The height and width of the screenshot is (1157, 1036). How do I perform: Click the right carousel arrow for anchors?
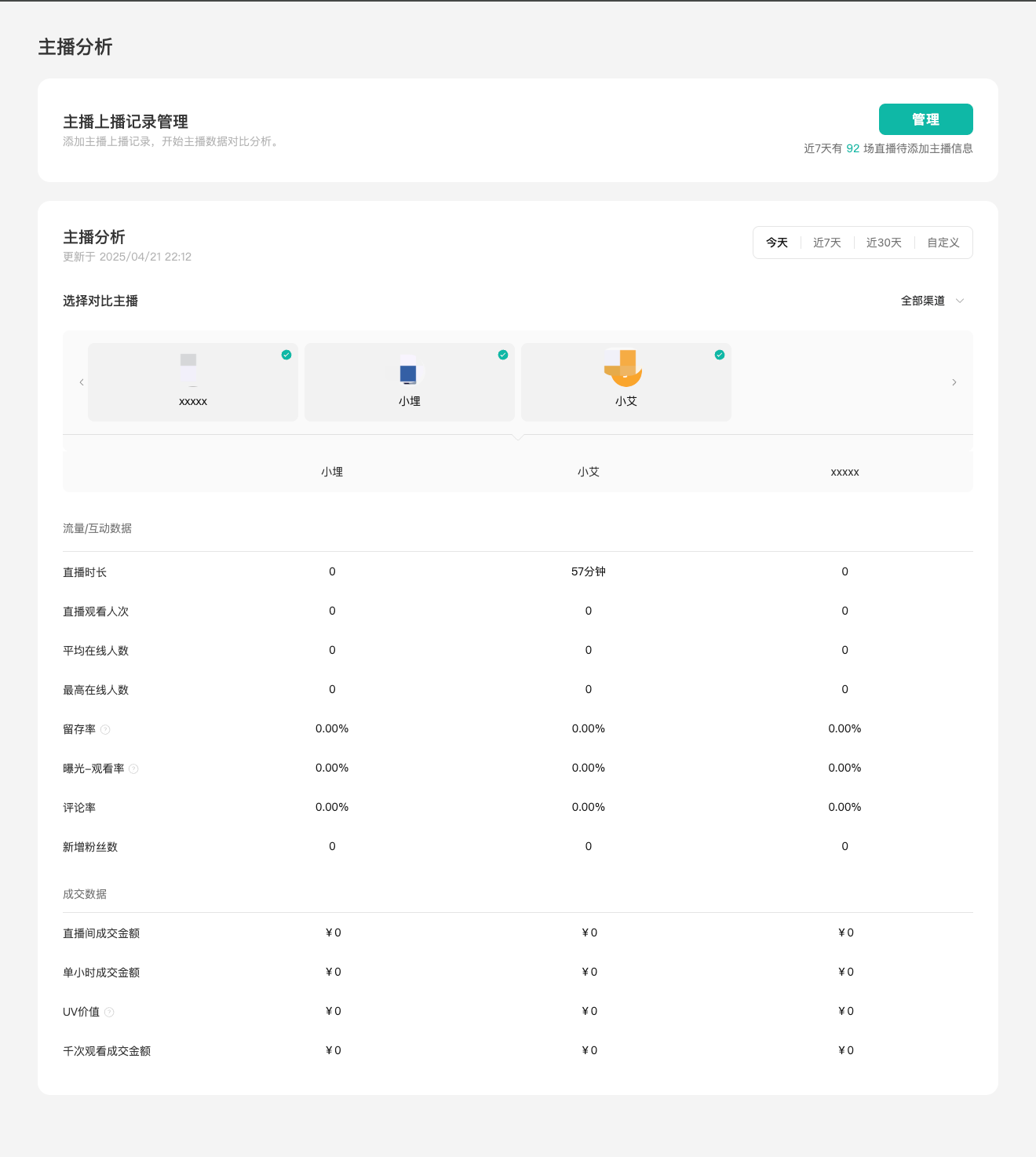pos(954,382)
